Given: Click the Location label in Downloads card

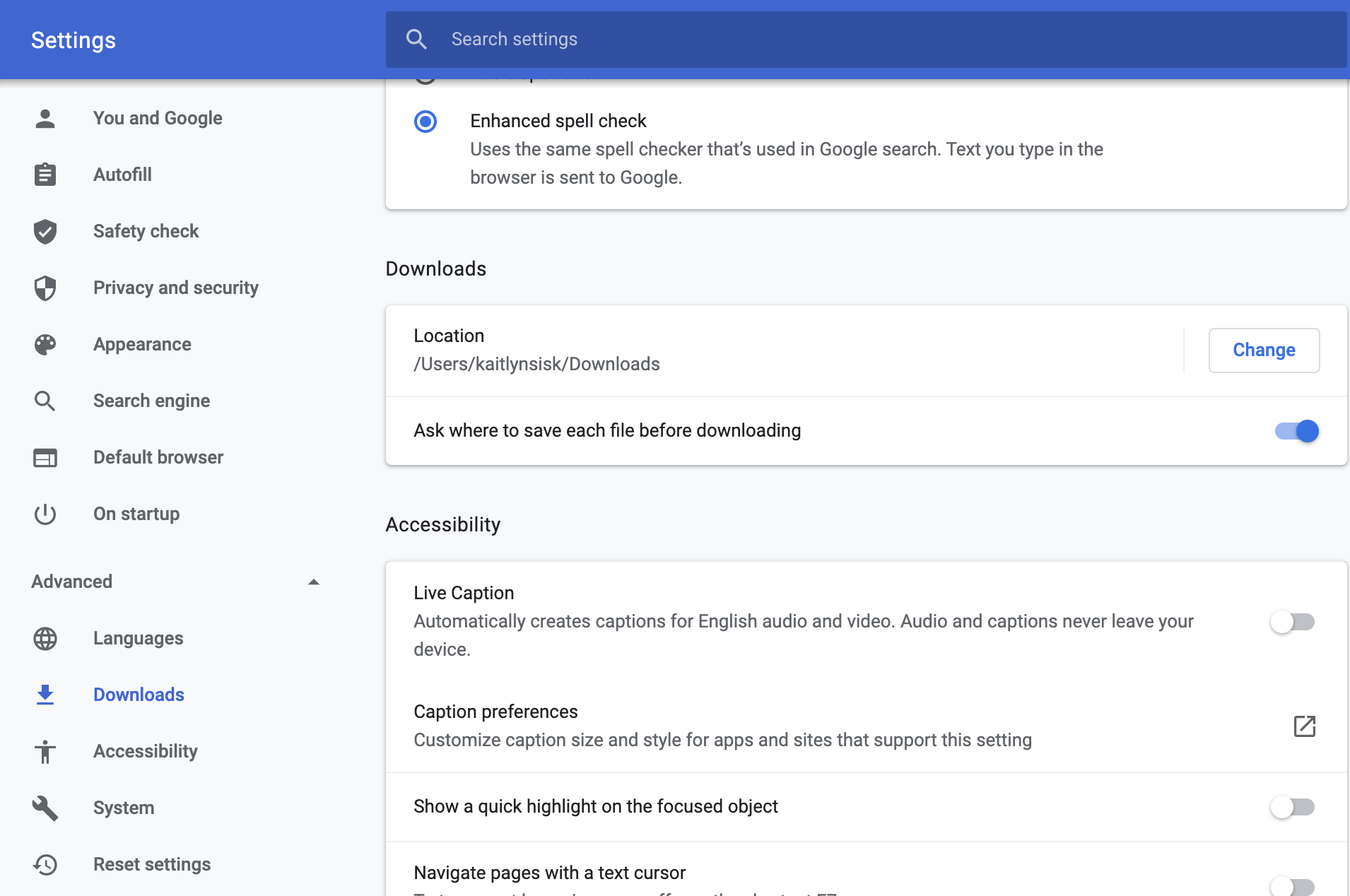Looking at the screenshot, I should coord(449,336).
